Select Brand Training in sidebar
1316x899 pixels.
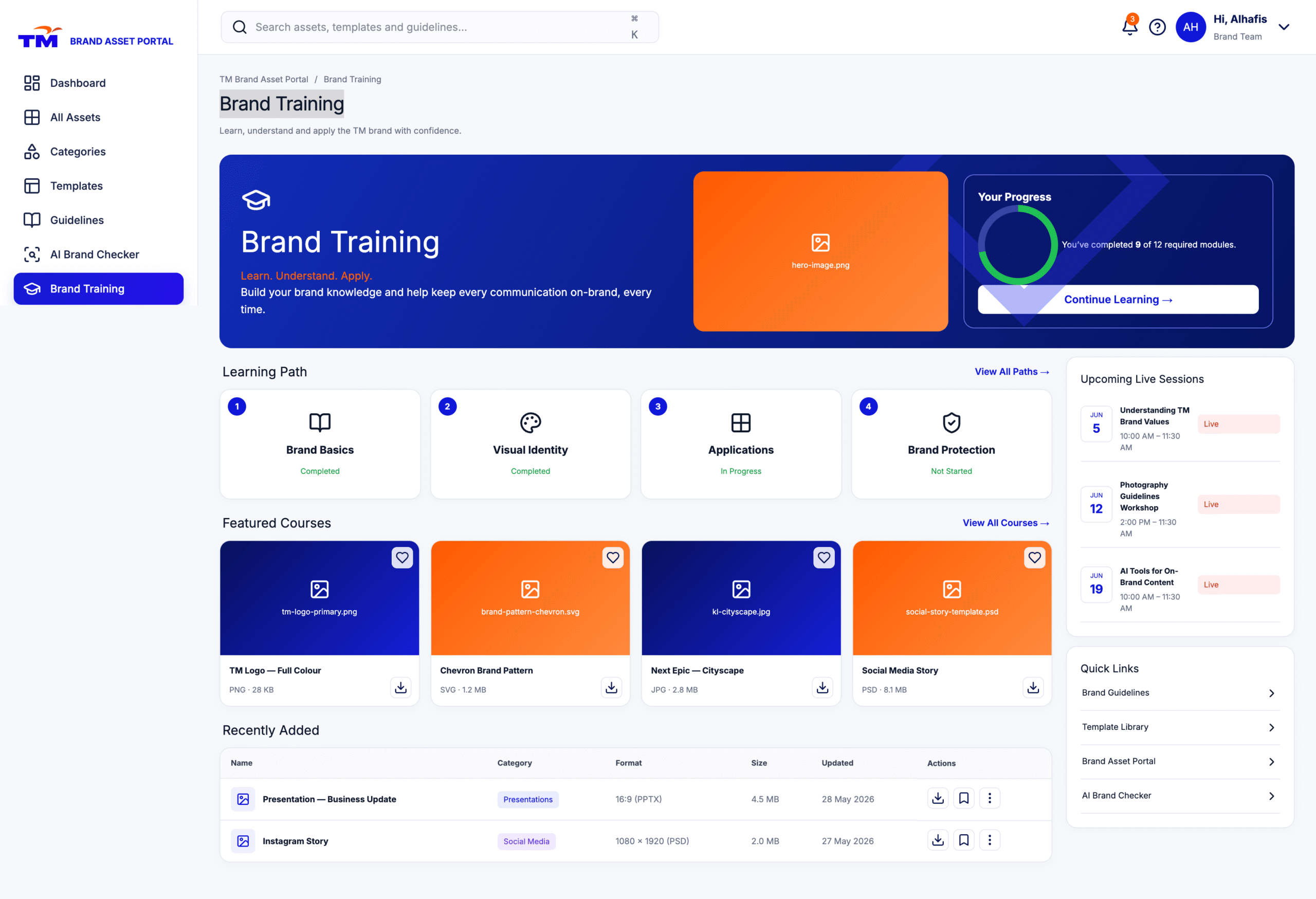[x=99, y=289]
